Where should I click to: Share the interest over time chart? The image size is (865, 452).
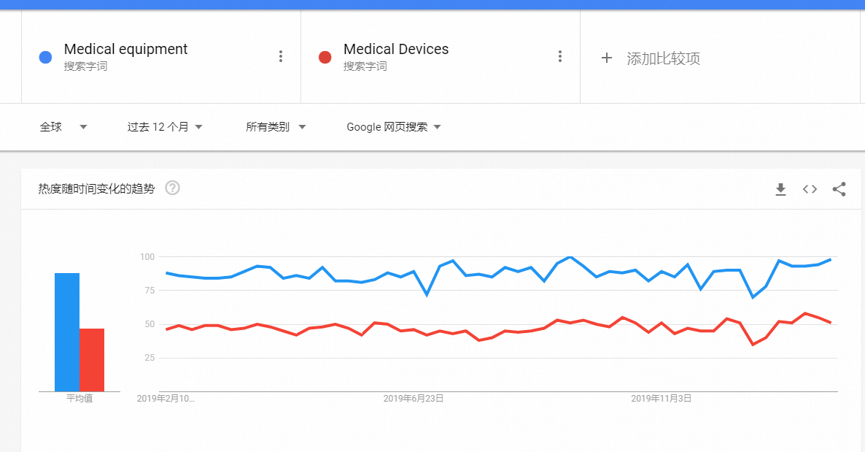pos(839,189)
